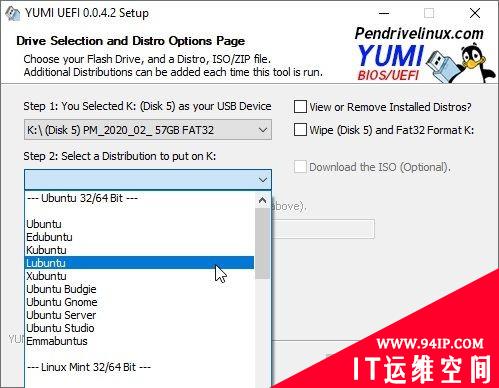
Task: Select Lubuntu from the distribution list
Action: 139,263
